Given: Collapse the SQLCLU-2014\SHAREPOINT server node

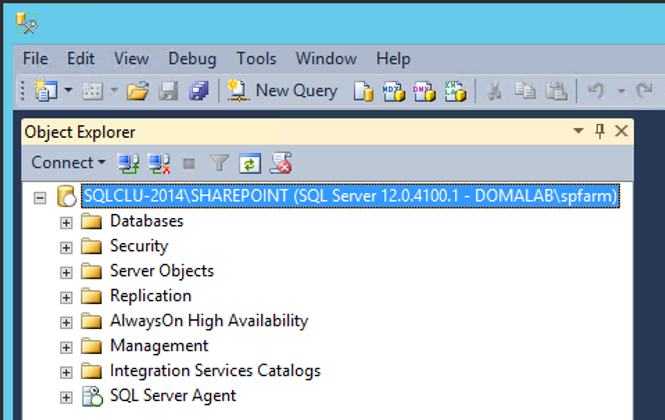Looking at the screenshot, I should click(x=40, y=198).
